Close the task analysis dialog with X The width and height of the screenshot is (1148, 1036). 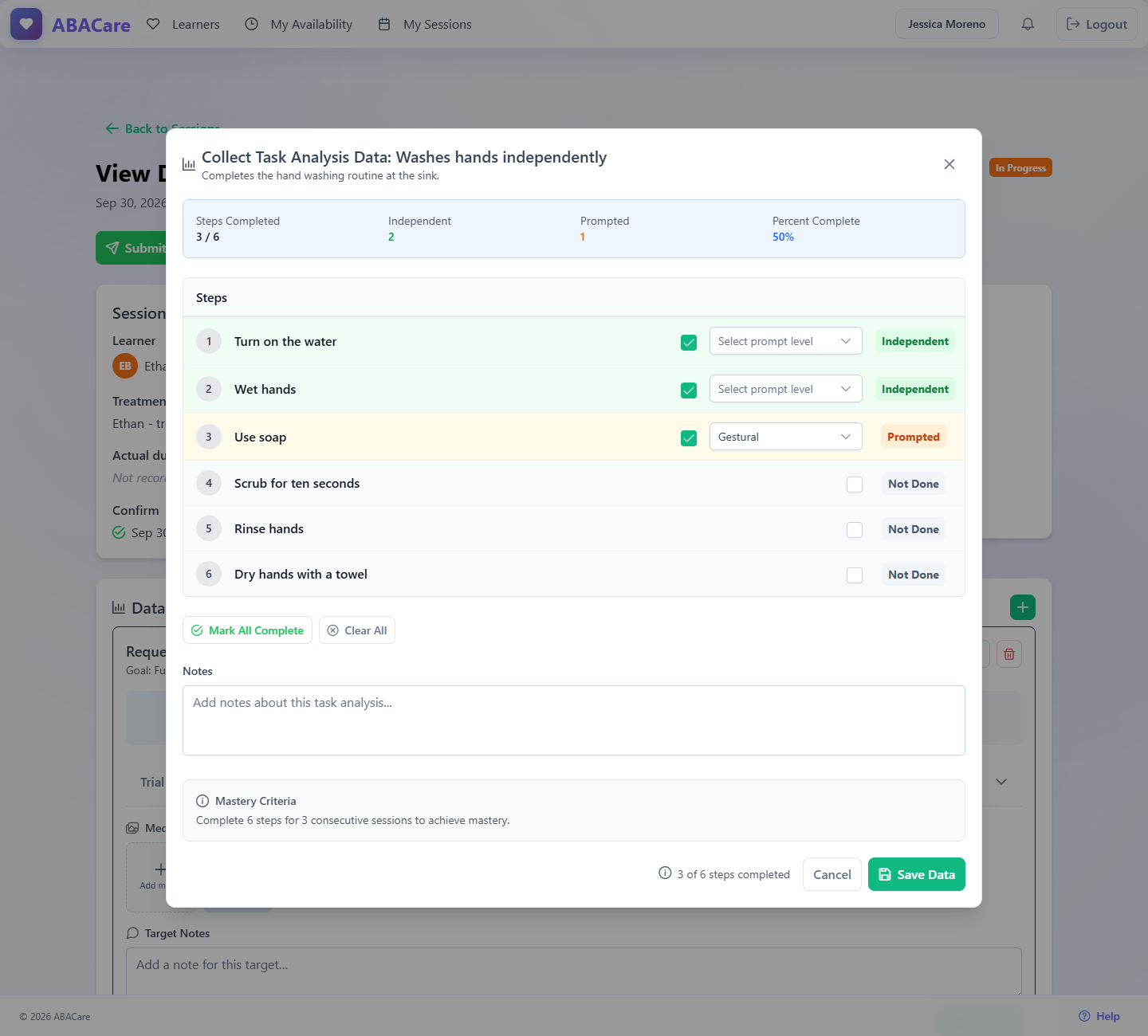[x=949, y=164]
